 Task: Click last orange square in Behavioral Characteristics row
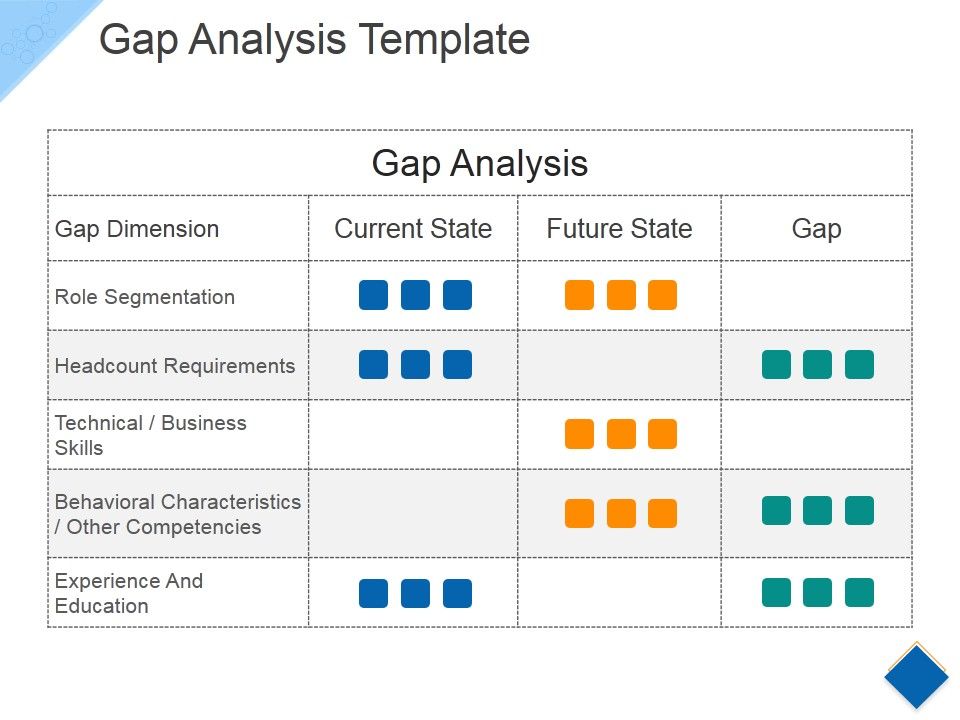[x=662, y=513]
